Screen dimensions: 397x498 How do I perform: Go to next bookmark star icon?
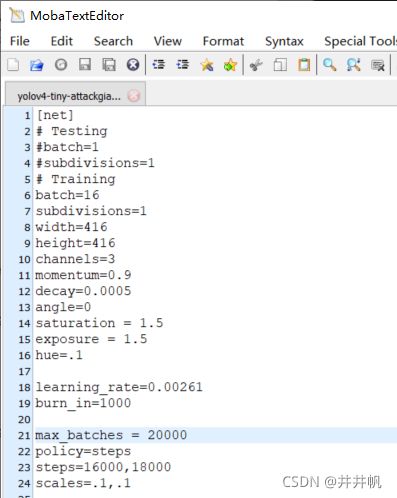coord(230,65)
